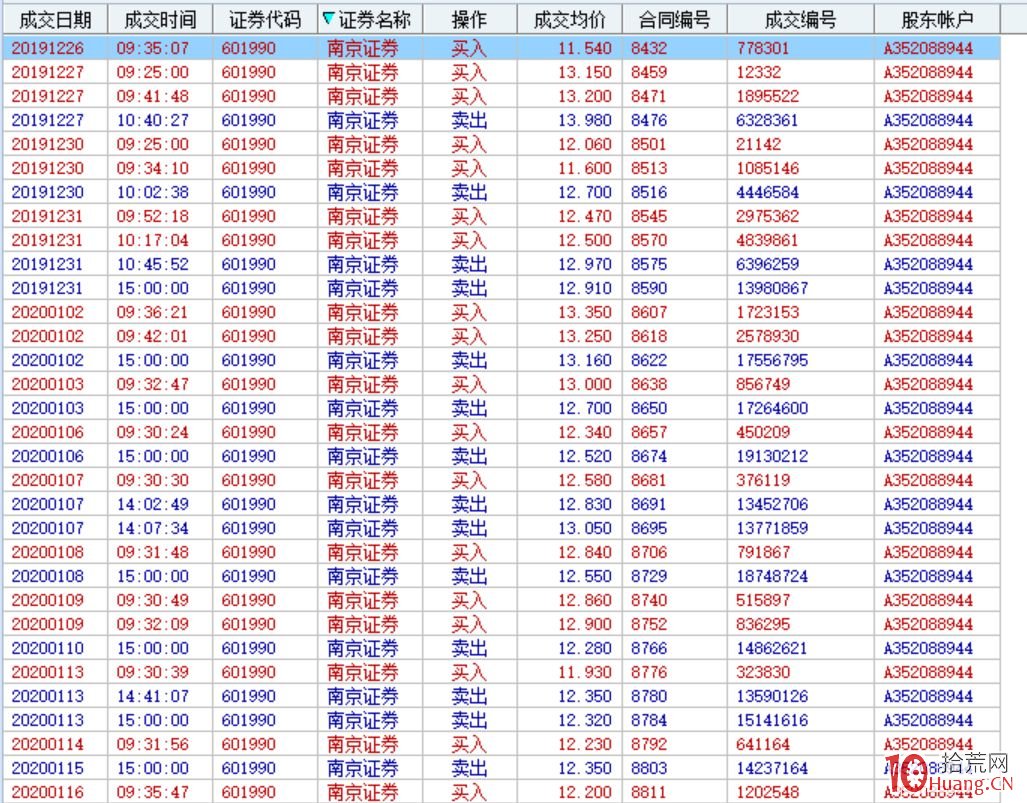Image resolution: width=1027 pixels, height=803 pixels.
Task: Select the time cell 09:42:01
Action: pos(153,337)
